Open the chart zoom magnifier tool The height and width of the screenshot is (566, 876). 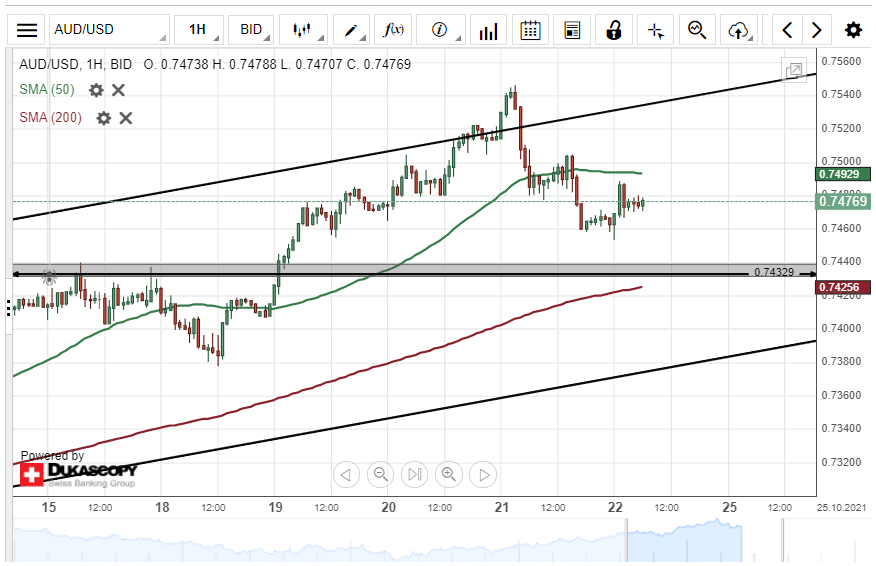697,30
